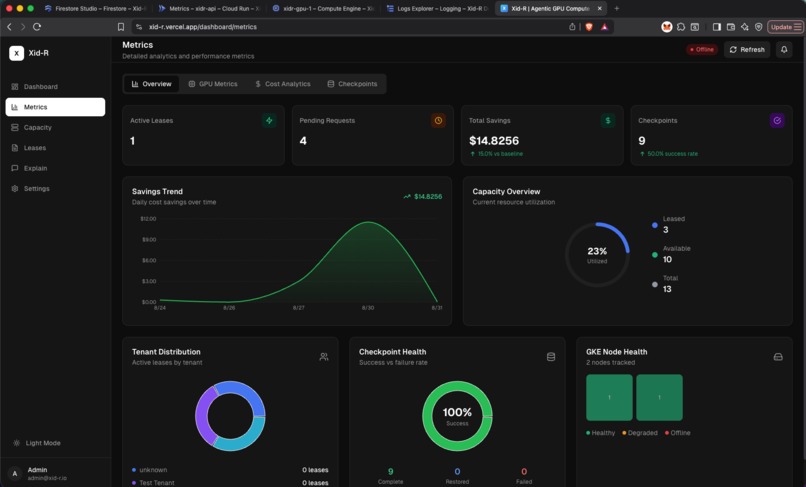Viewport: 806px width, 487px height.
Task: Reload the page with browser reload icon
Action: pos(37,27)
